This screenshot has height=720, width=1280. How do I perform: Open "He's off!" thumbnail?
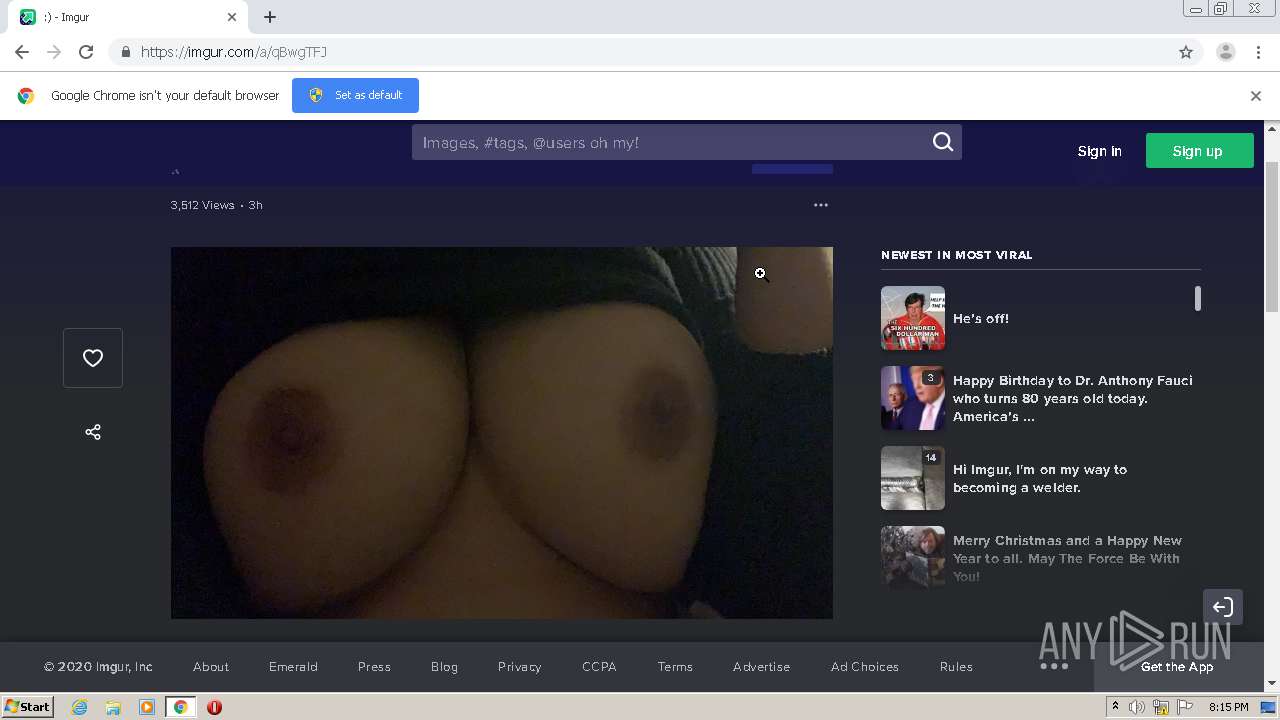pyautogui.click(x=913, y=318)
